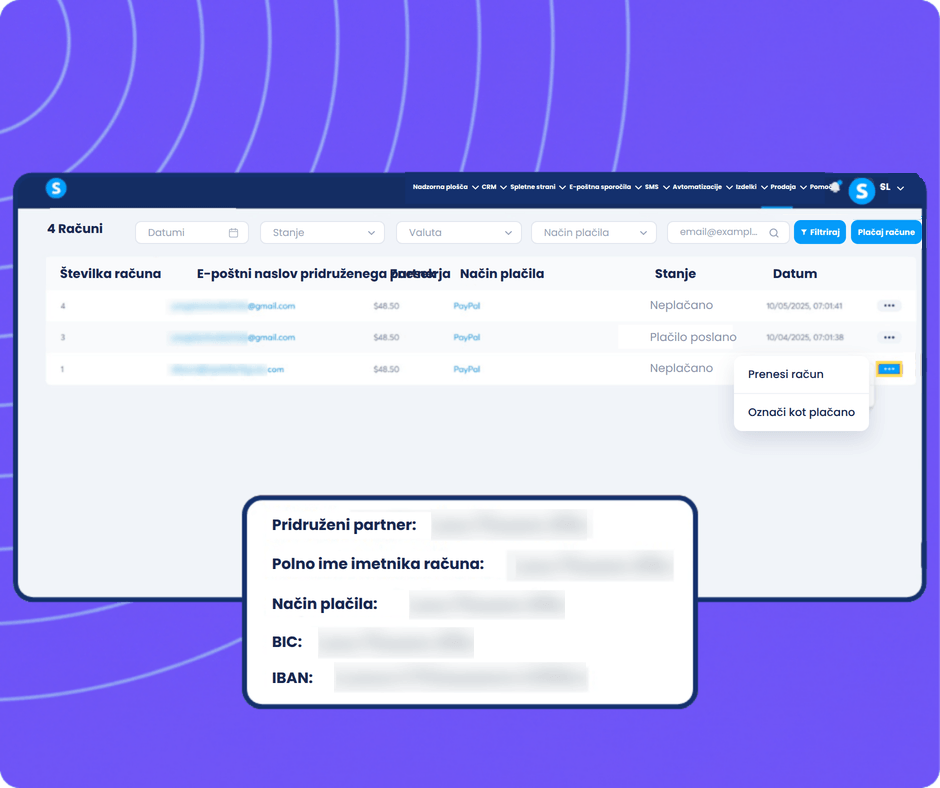Open the PayPal link for invoice 1
The image size is (940, 788).
[x=466, y=369]
